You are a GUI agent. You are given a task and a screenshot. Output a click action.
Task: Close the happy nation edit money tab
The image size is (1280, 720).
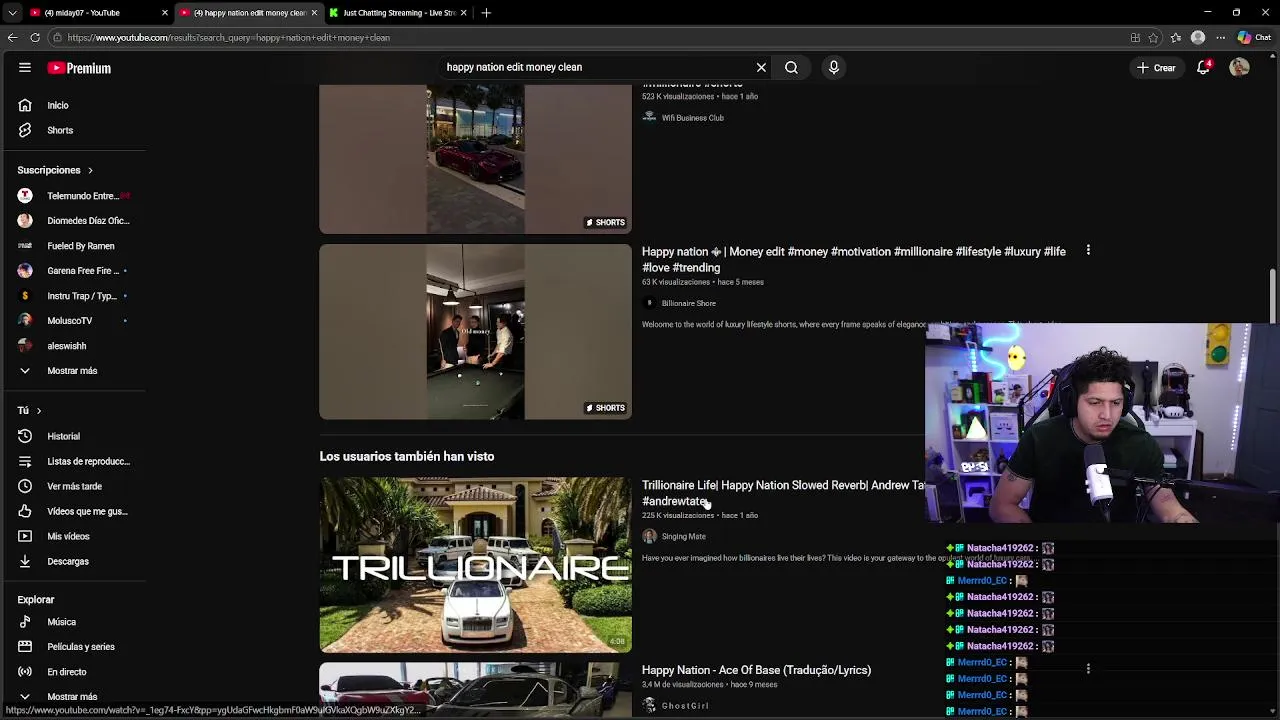coord(314,13)
